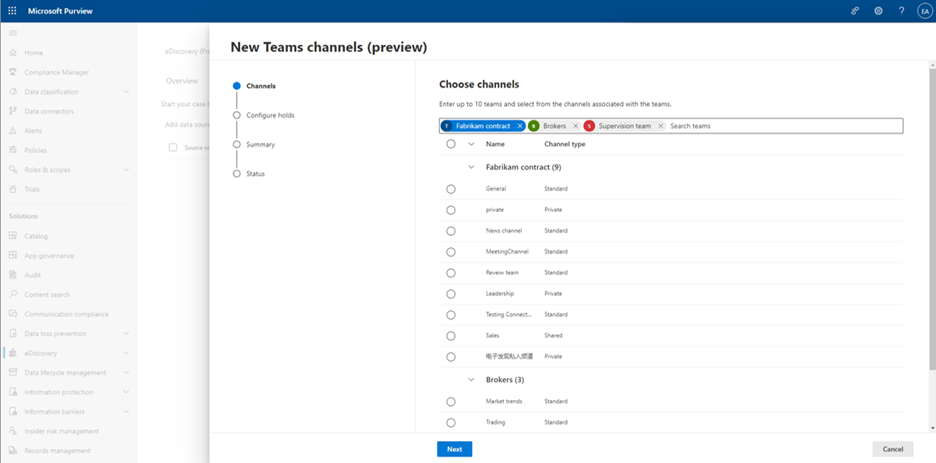The width and height of the screenshot is (936, 463).
Task: Collapse the Brokers (3) group
Action: click(x=471, y=379)
